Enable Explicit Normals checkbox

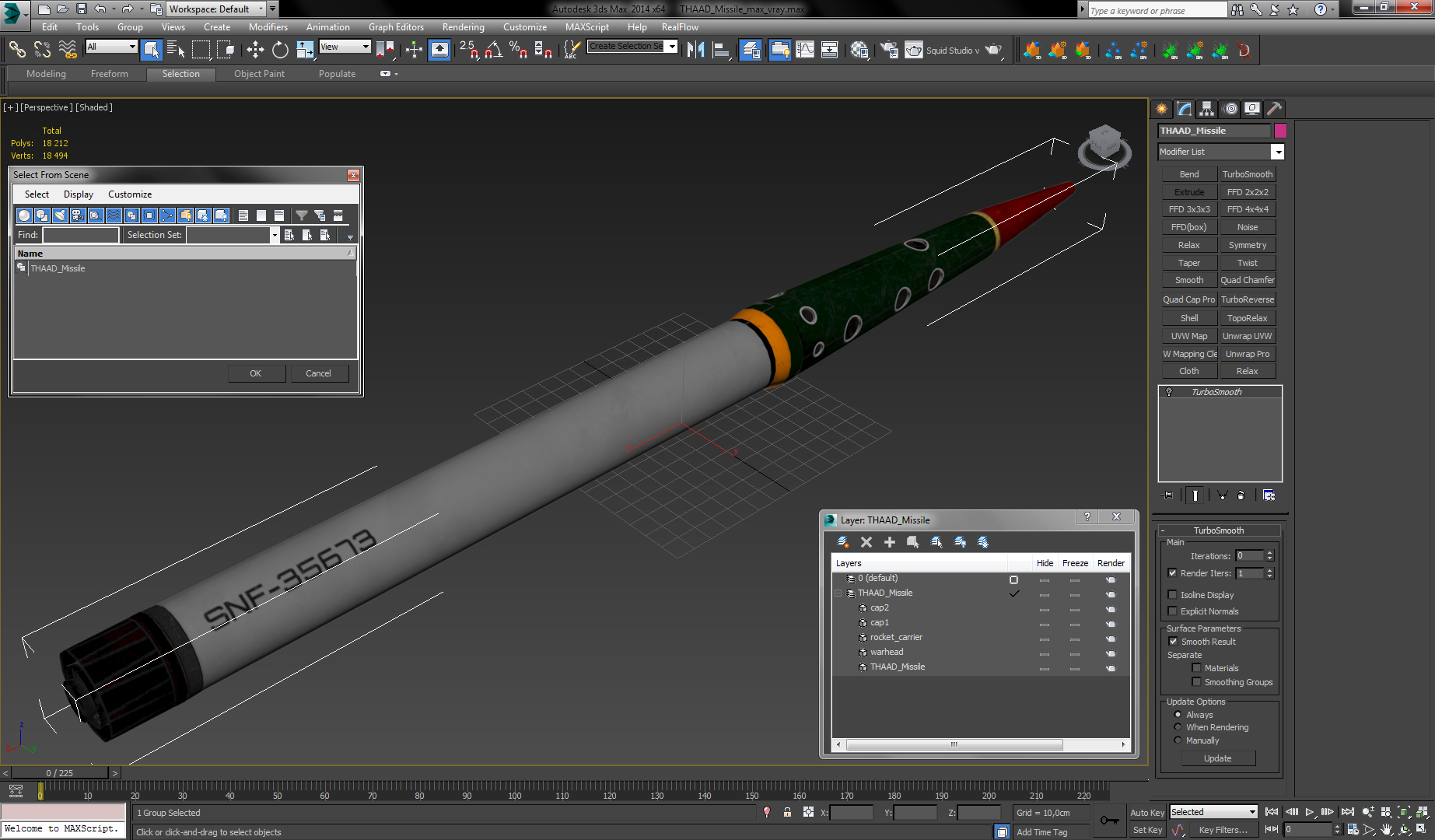point(1172,611)
